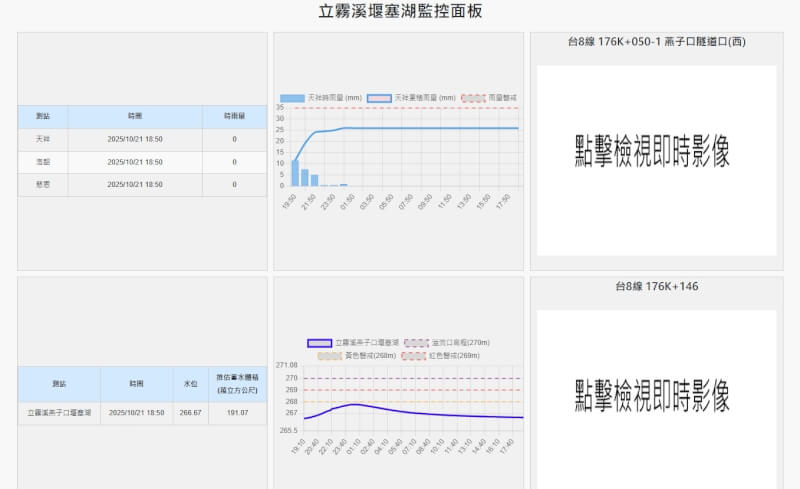Toggle the 立霧溪燕子口堰塞湖 legend swatch
800x489 pixels.
click(319, 342)
